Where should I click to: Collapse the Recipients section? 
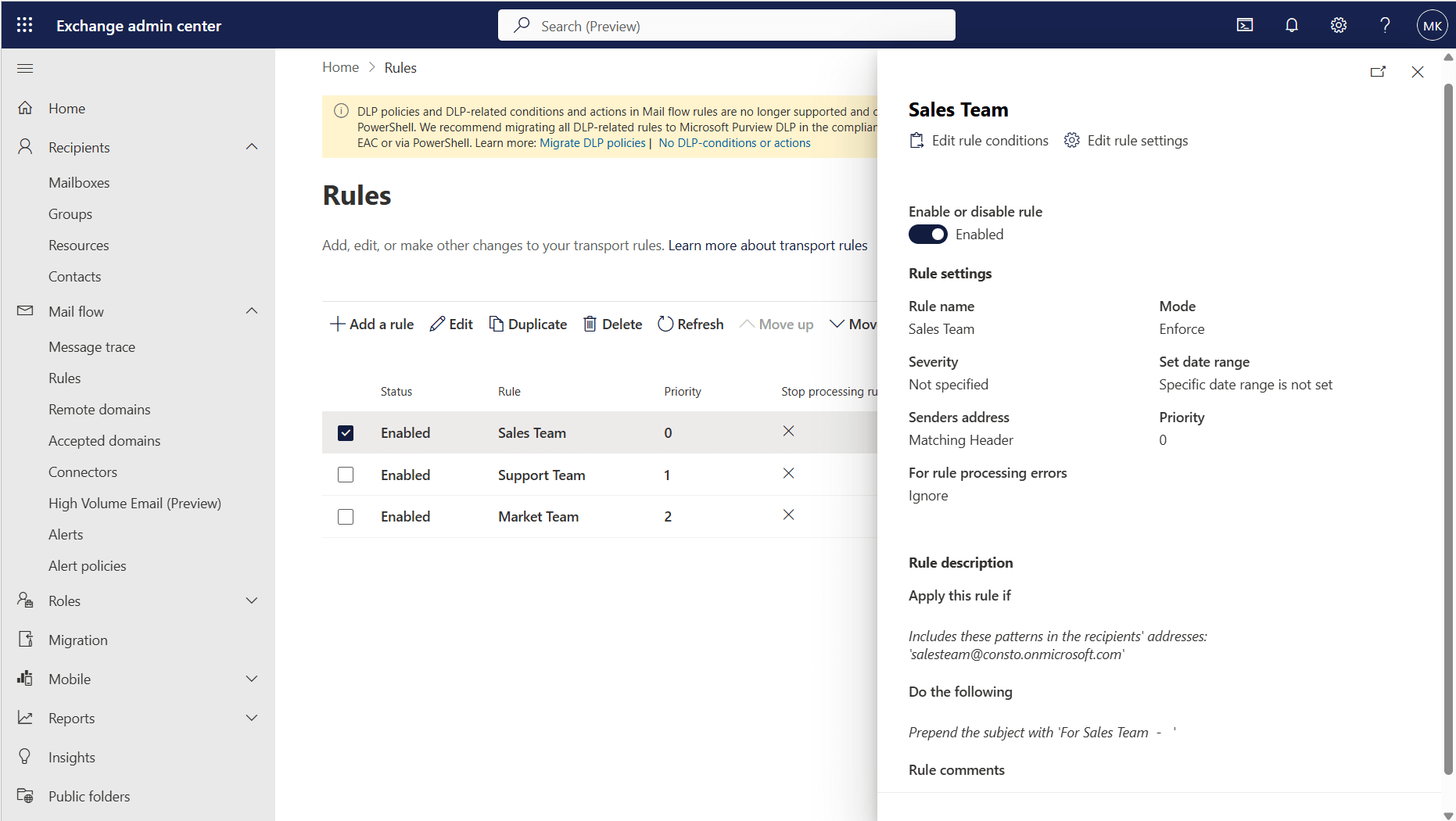point(252,147)
